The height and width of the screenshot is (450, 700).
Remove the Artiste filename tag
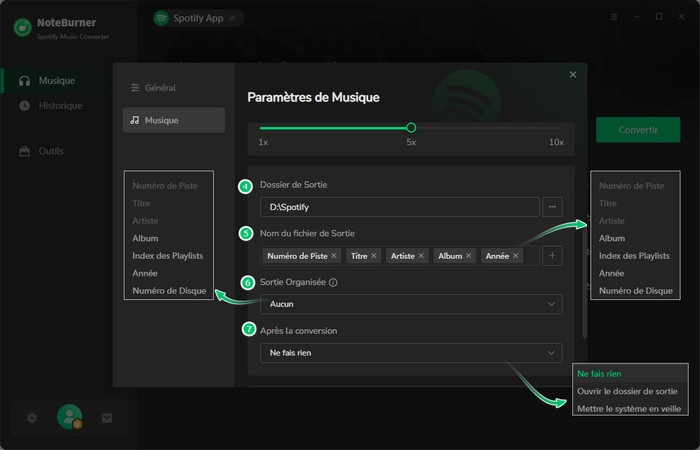click(421, 256)
